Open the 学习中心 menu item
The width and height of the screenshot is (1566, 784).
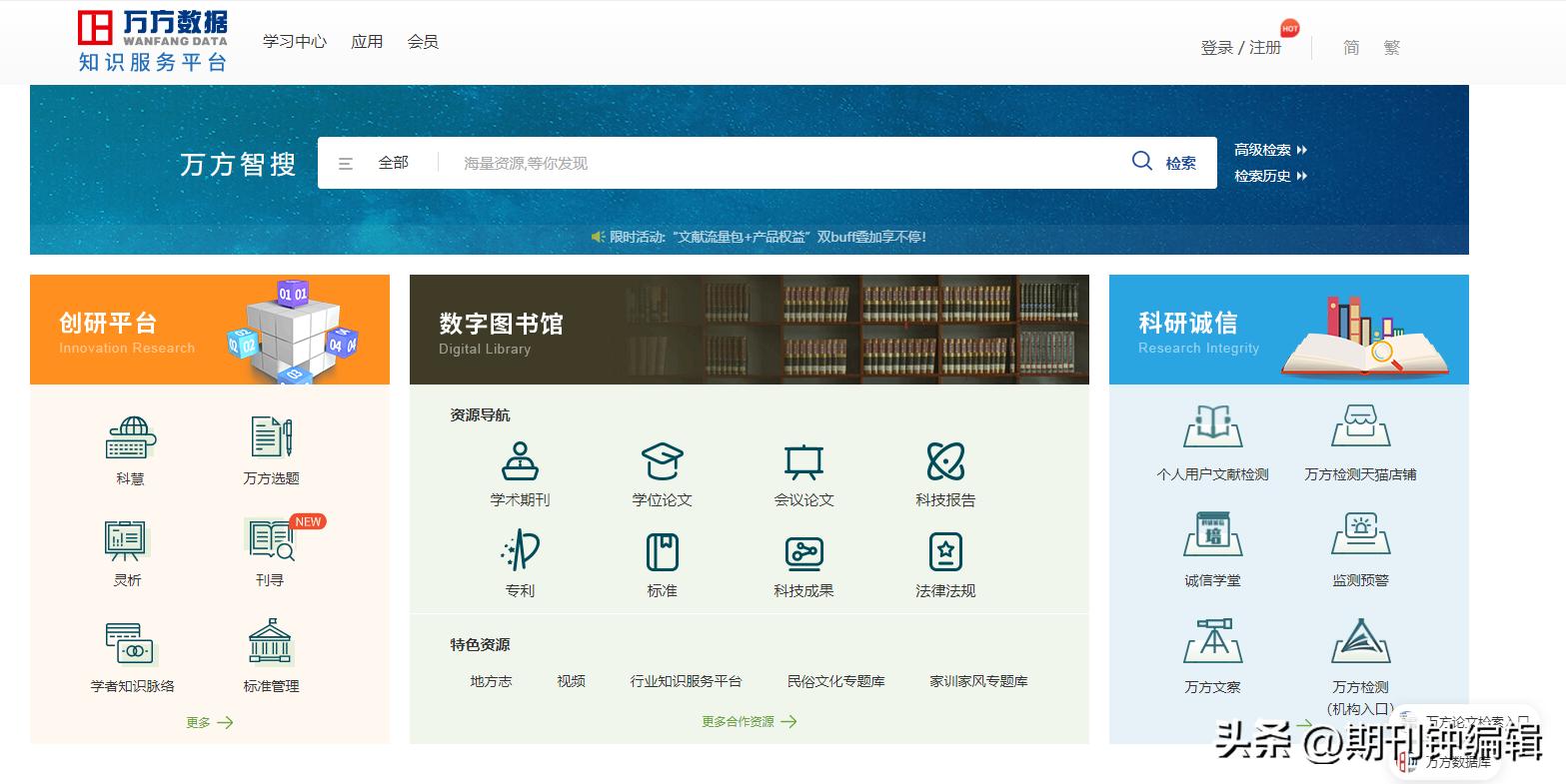(x=293, y=42)
